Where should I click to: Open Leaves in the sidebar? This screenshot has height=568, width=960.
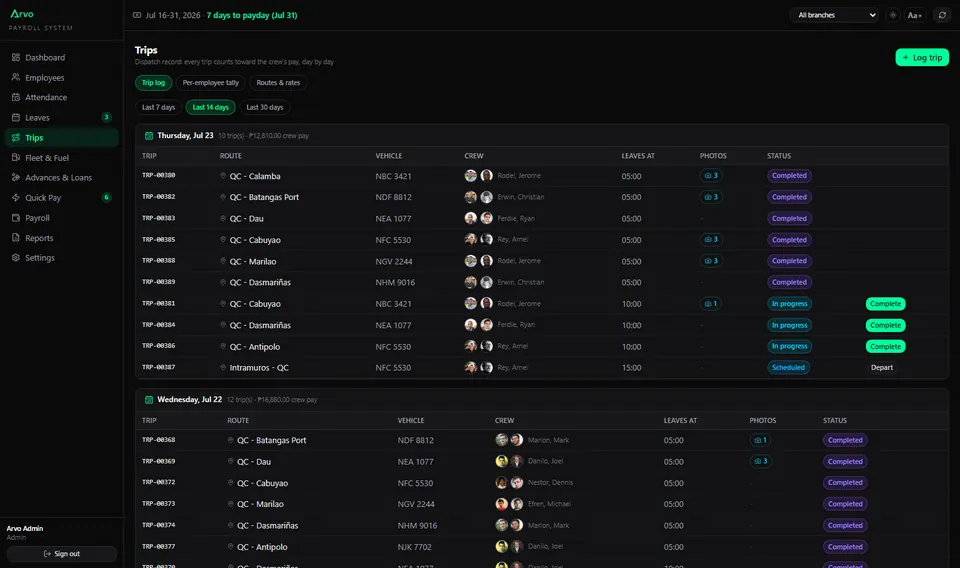tap(61, 118)
